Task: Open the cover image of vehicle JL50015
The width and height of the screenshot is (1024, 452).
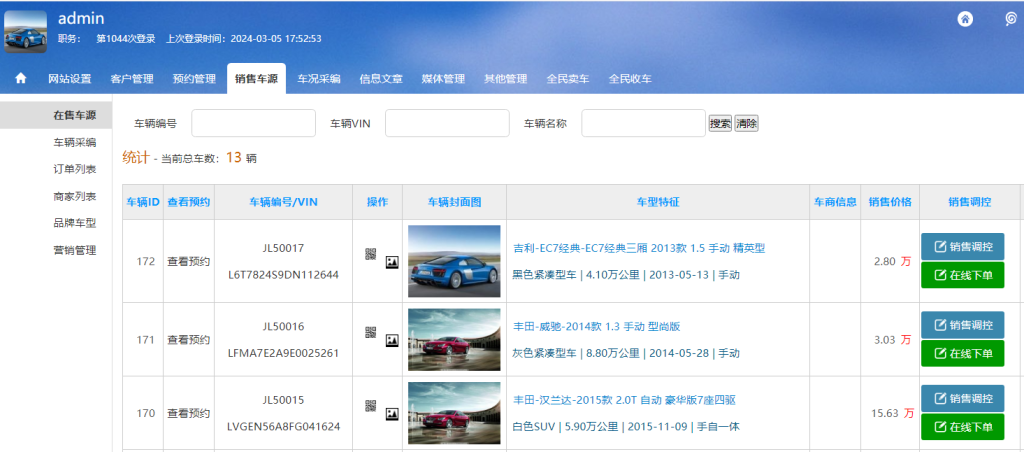Action: [x=455, y=413]
